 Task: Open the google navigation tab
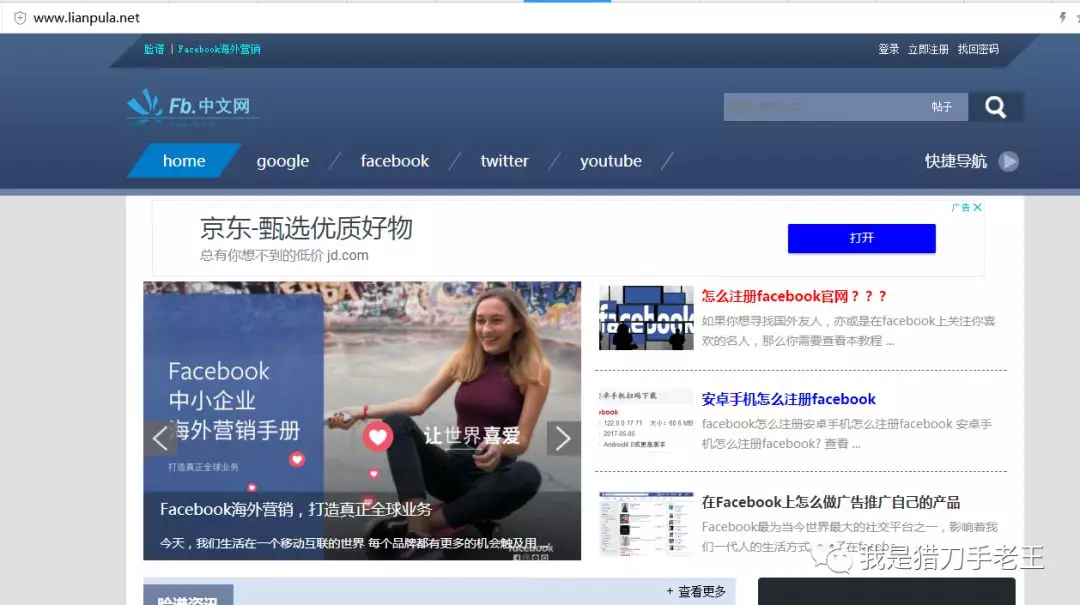(x=282, y=161)
